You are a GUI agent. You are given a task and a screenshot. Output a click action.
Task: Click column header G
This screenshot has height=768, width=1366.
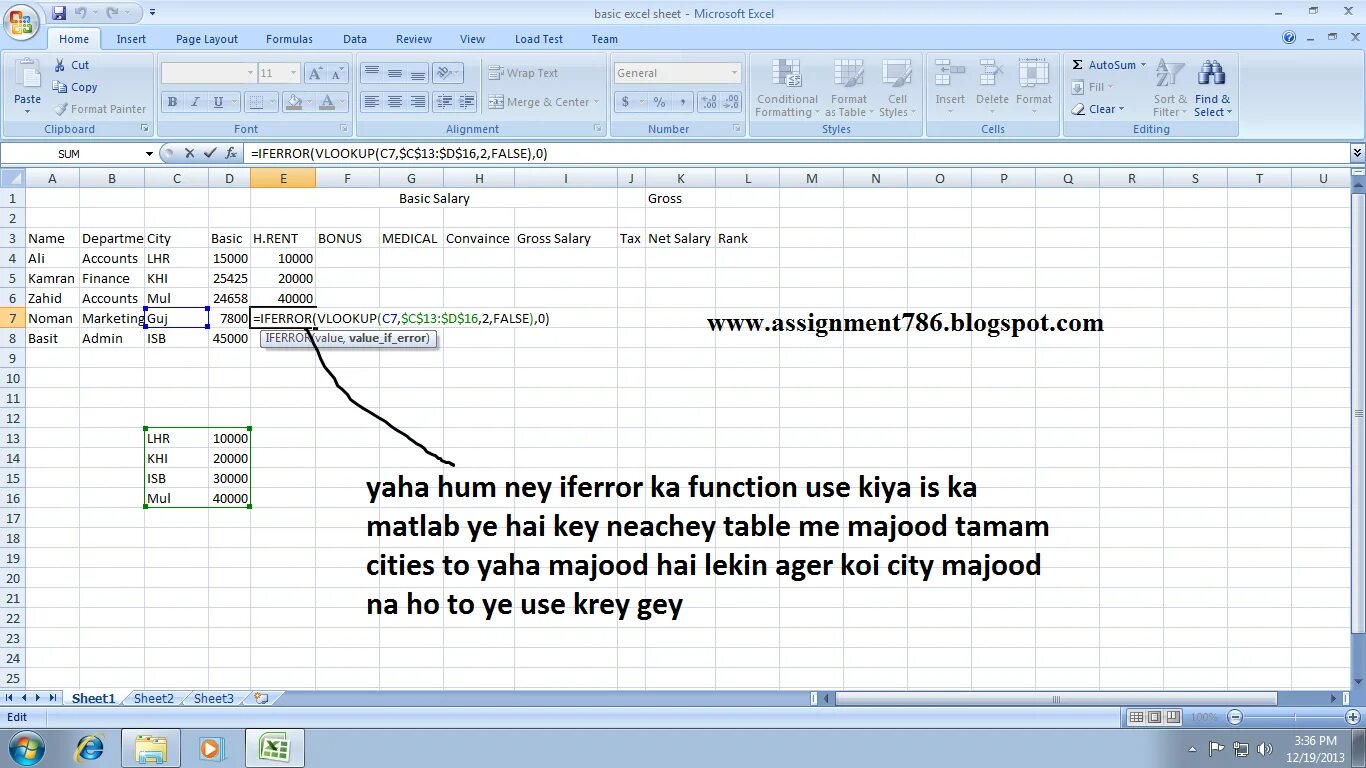point(411,178)
